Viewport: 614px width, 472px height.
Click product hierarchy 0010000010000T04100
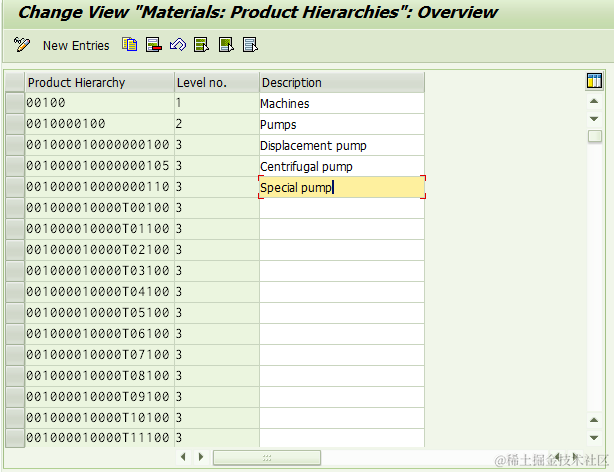(99, 292)
